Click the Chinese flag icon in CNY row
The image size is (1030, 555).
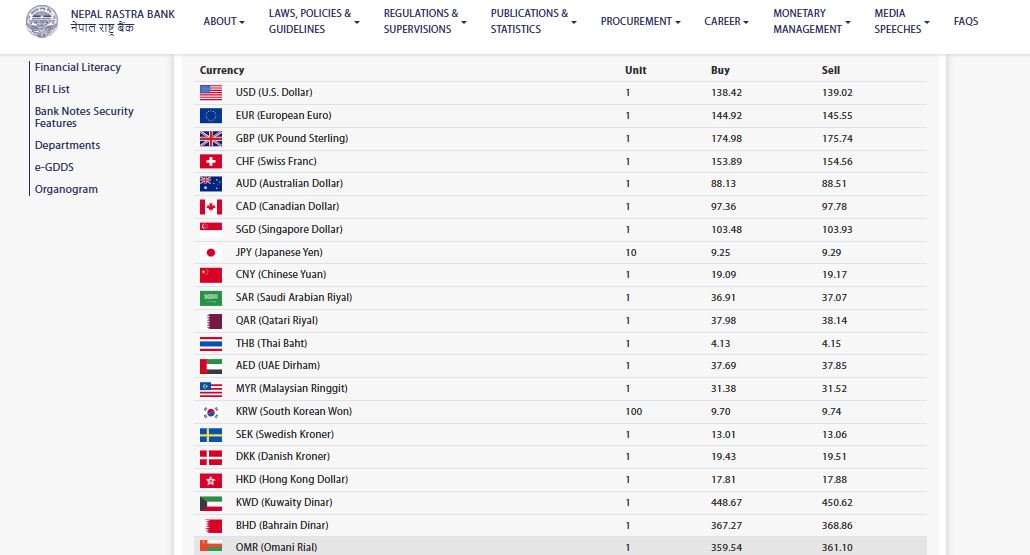[211, 275]
